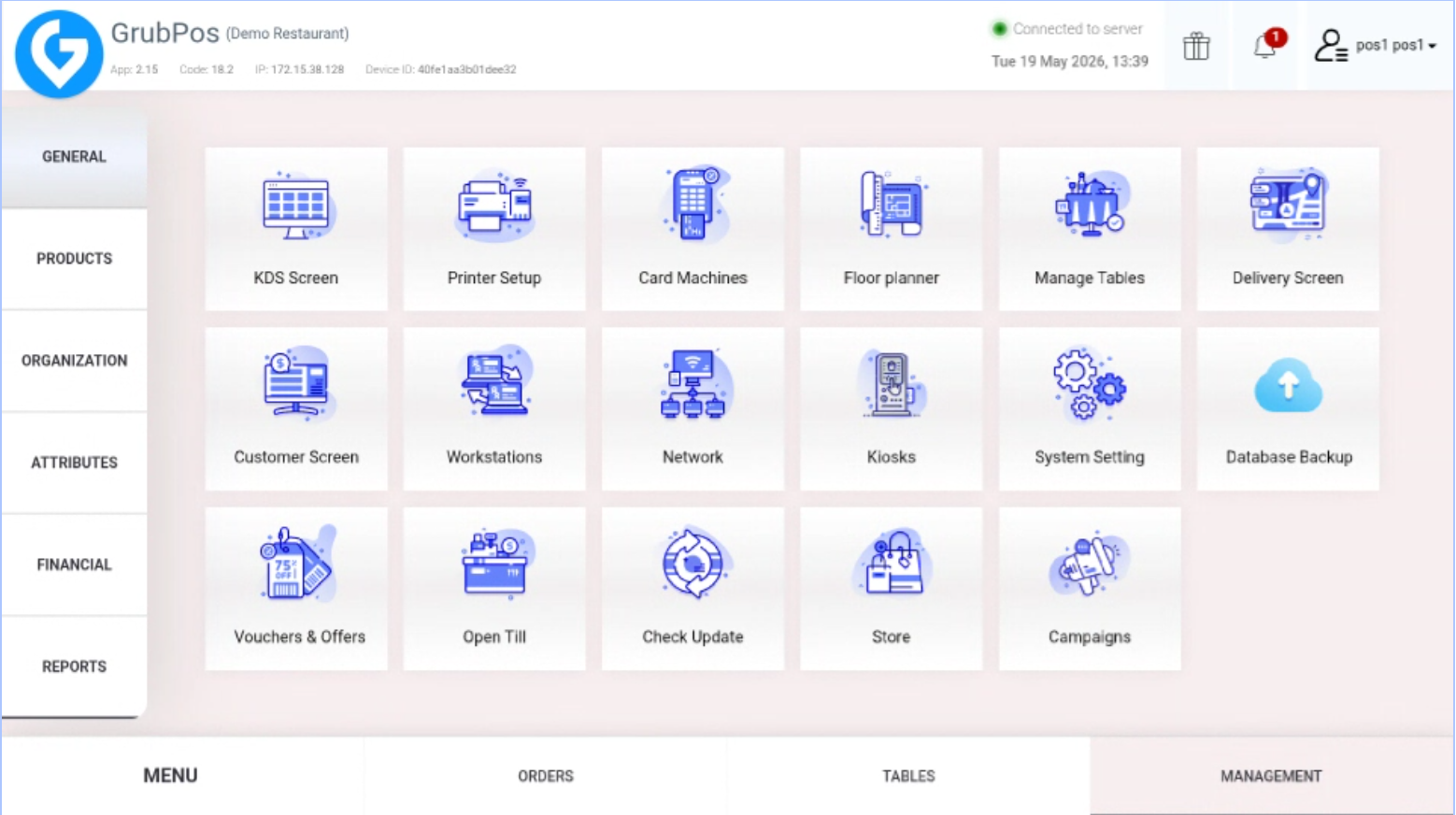Click the 'Connected to server' status text

(x=1078, y=29)
